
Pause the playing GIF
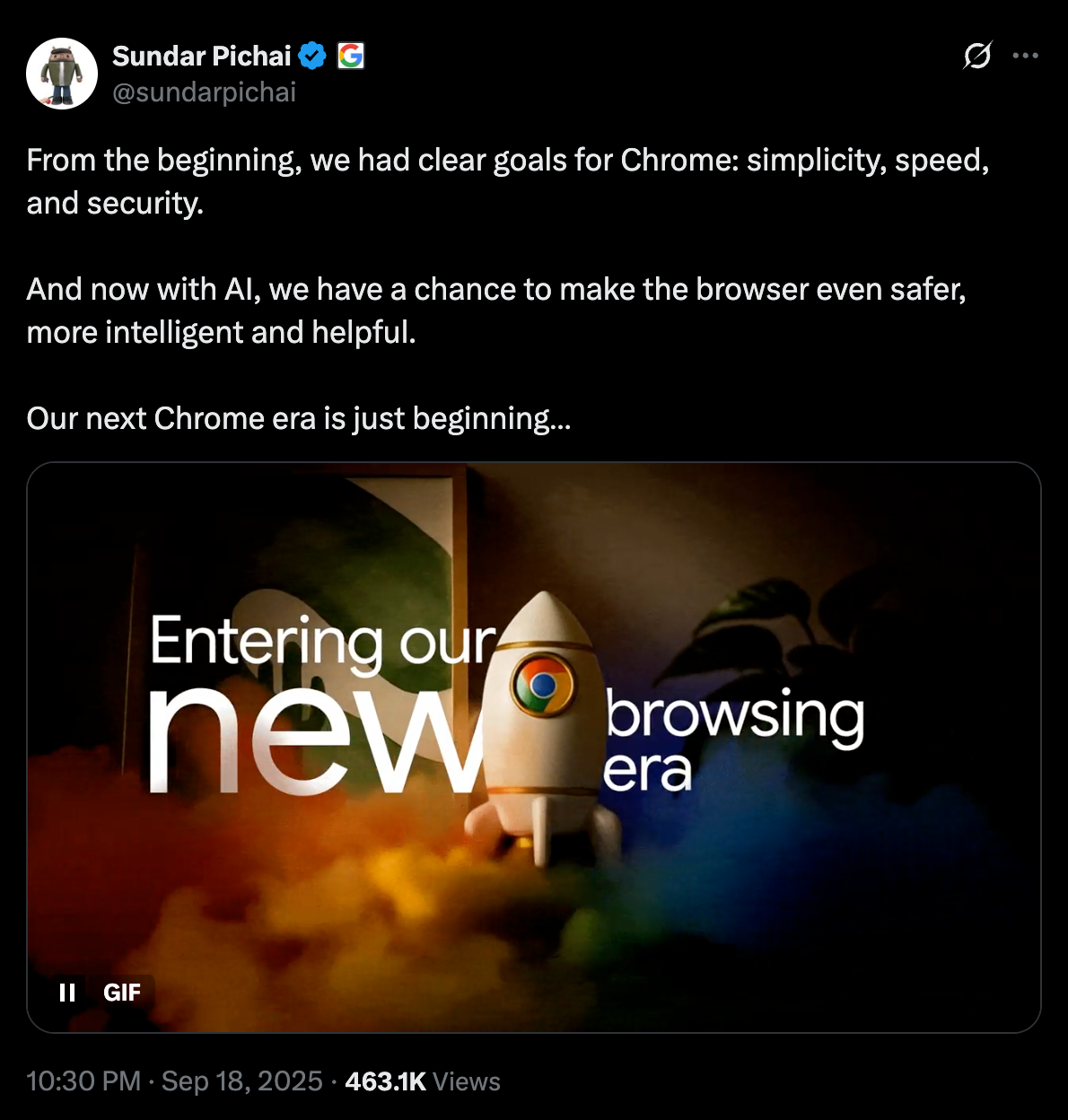pos(67,993)
